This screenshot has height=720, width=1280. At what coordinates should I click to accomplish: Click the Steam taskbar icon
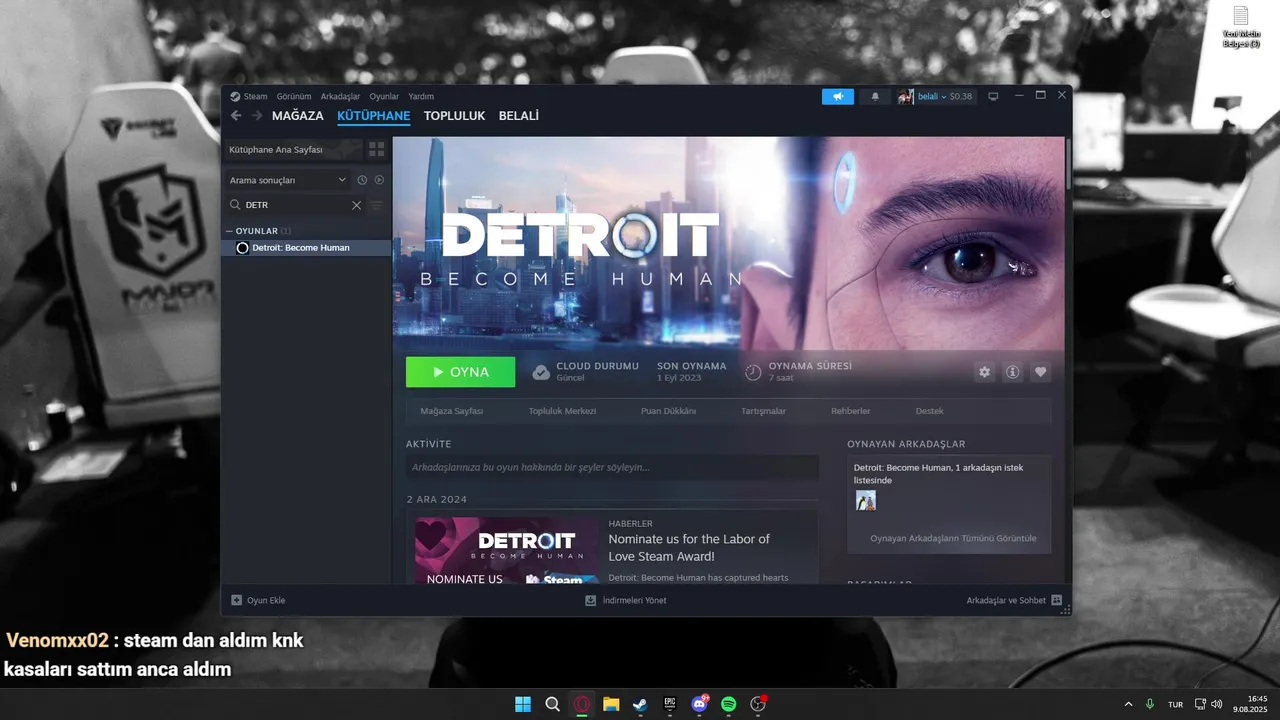pyautogui.click(x=640, y=704)
